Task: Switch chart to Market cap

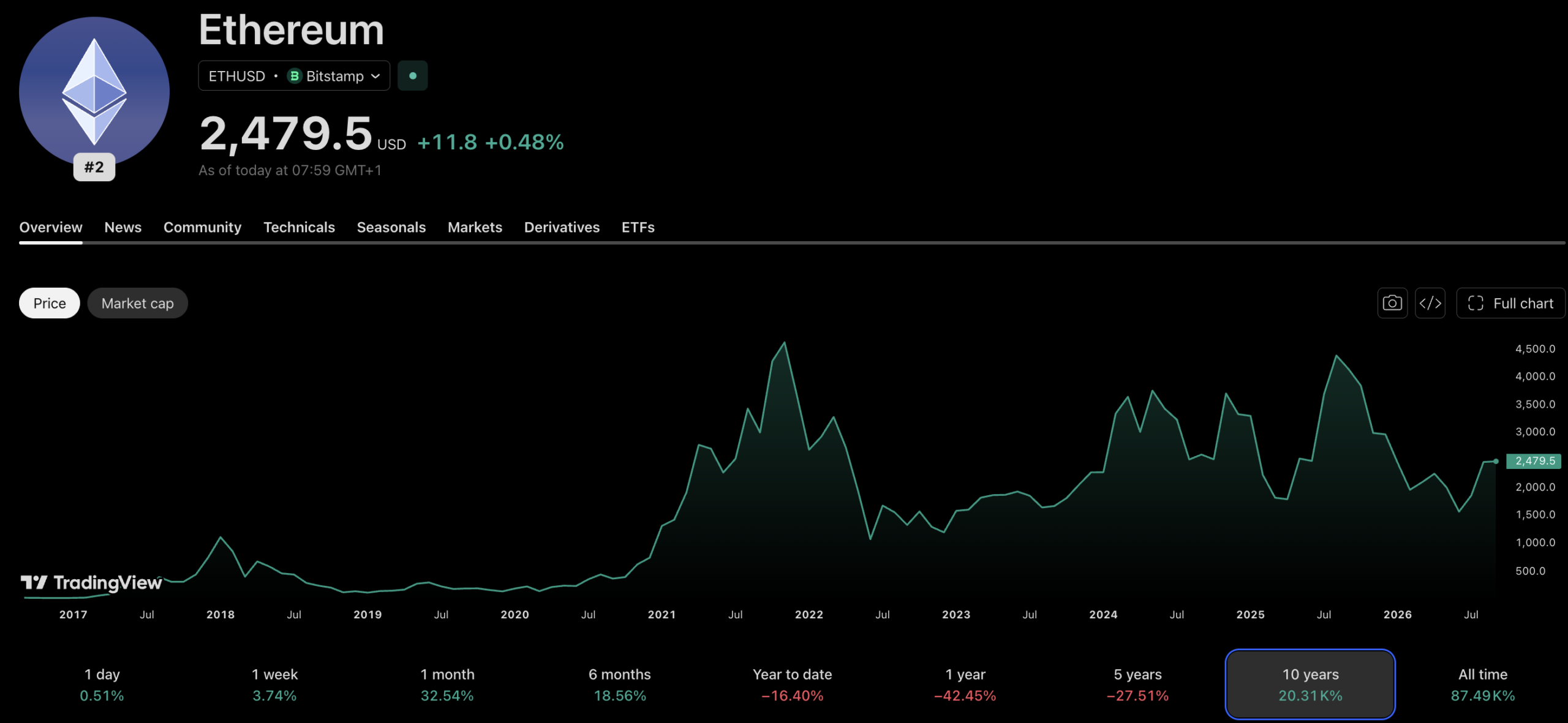Action: click(138, 303)
